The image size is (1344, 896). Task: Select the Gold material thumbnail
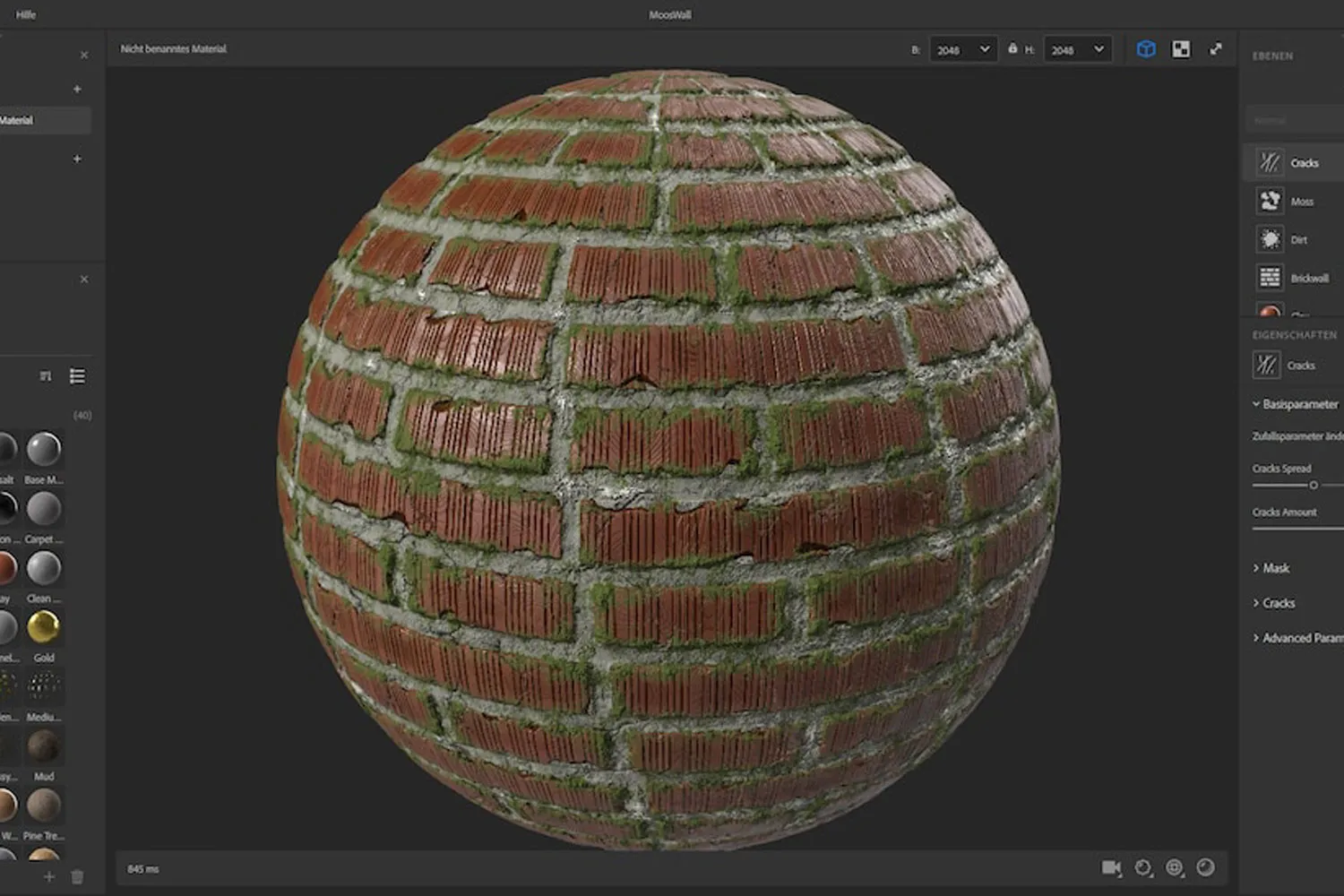[44, 628]
